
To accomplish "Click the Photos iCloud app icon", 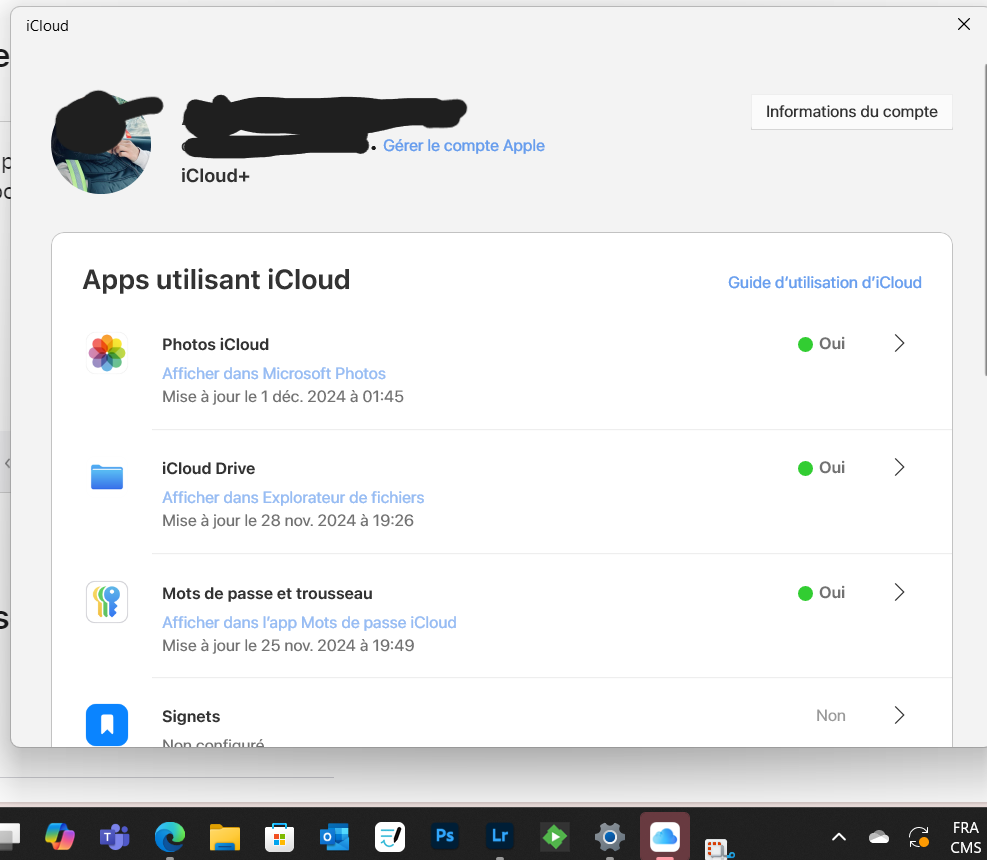I will coord(107,353).
